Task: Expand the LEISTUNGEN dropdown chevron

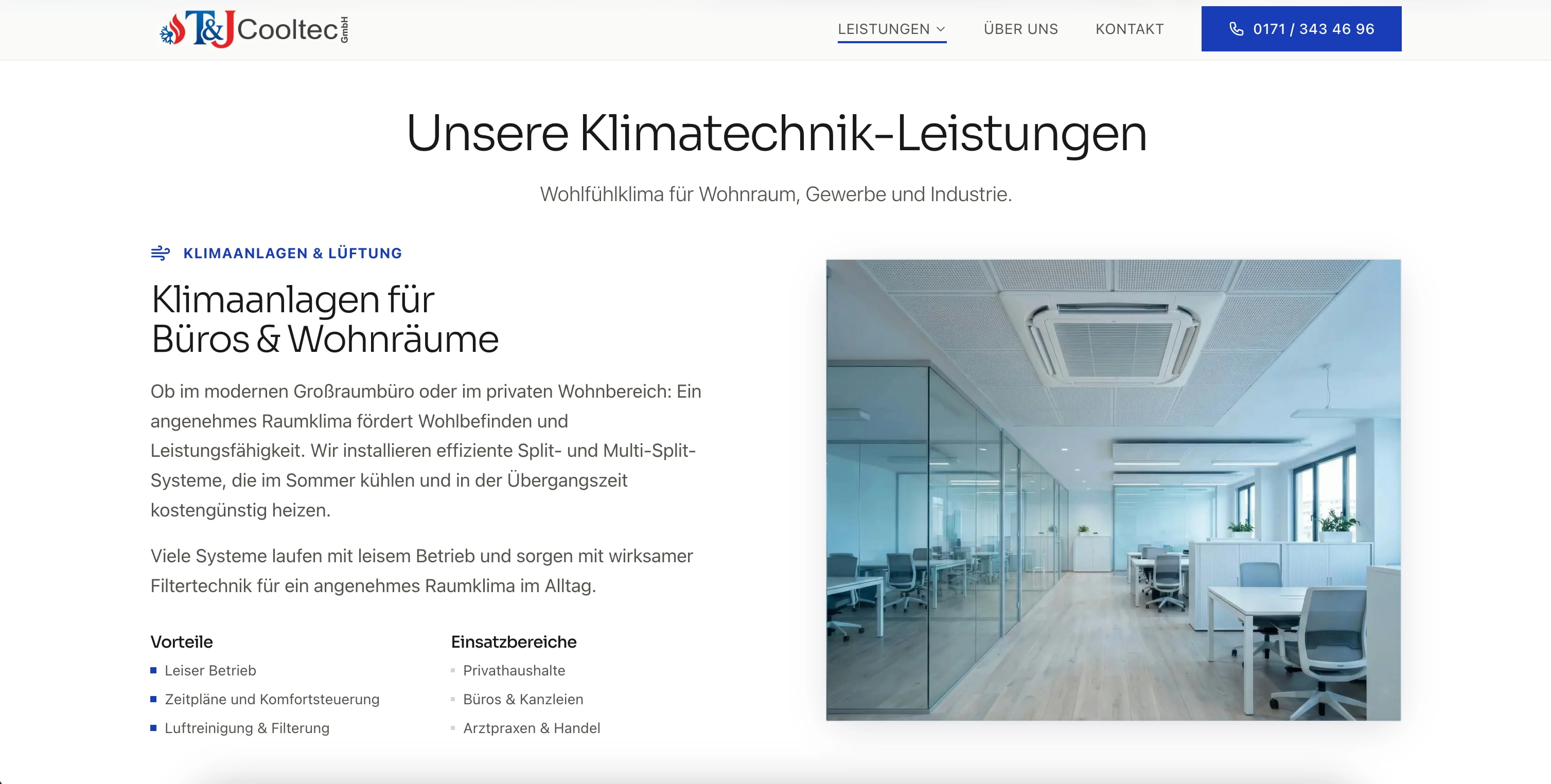Action: pyautogui.click(x=942, y=29)
